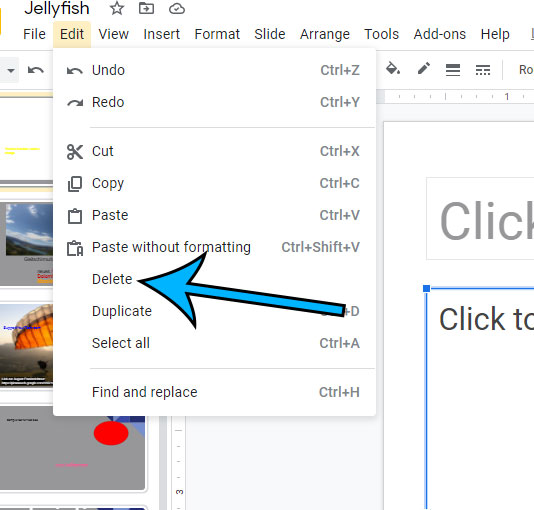
Task: Open the View menu
Action: point(113,34)
